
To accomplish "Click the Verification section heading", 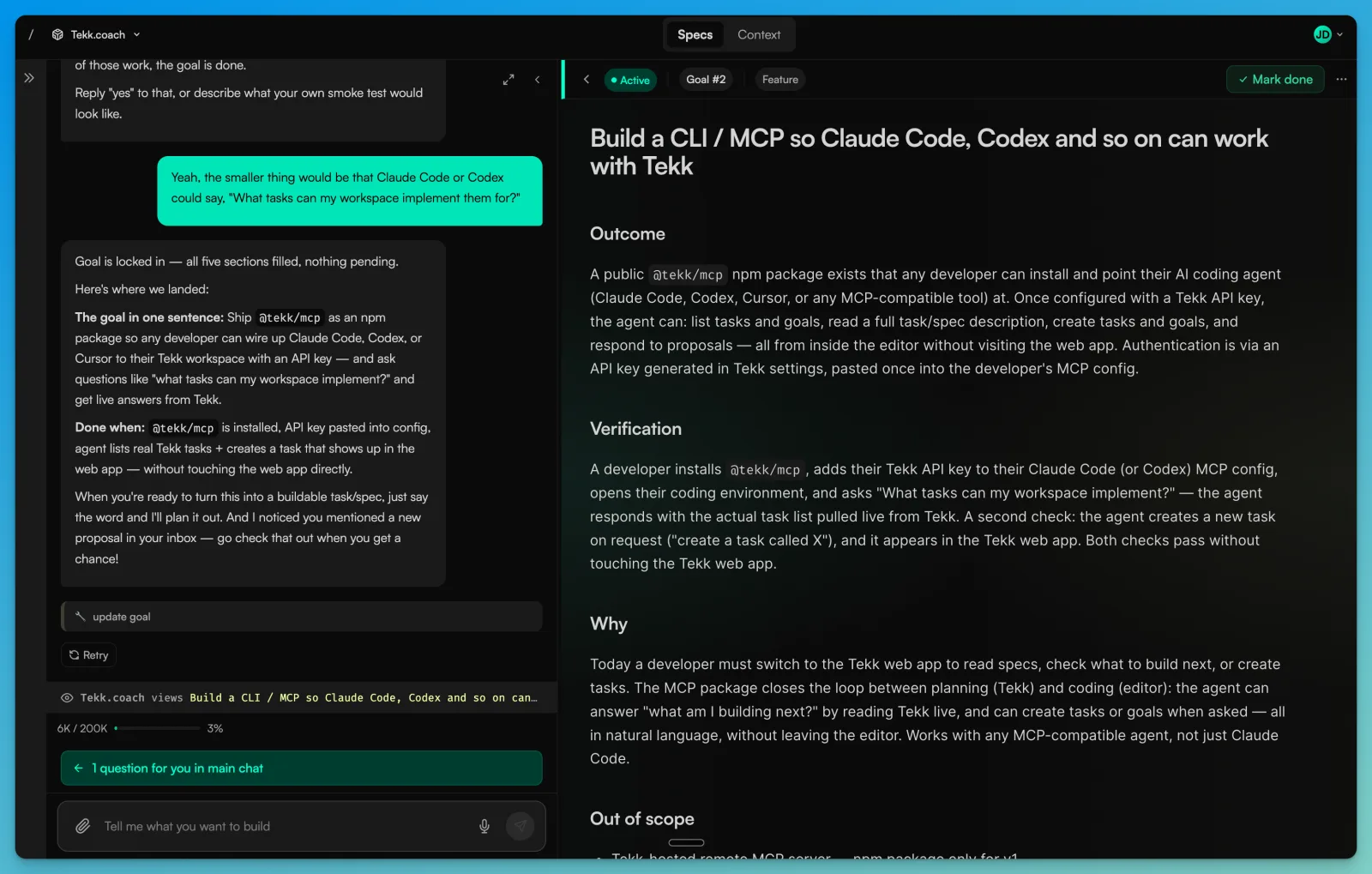I will [635, 429].
